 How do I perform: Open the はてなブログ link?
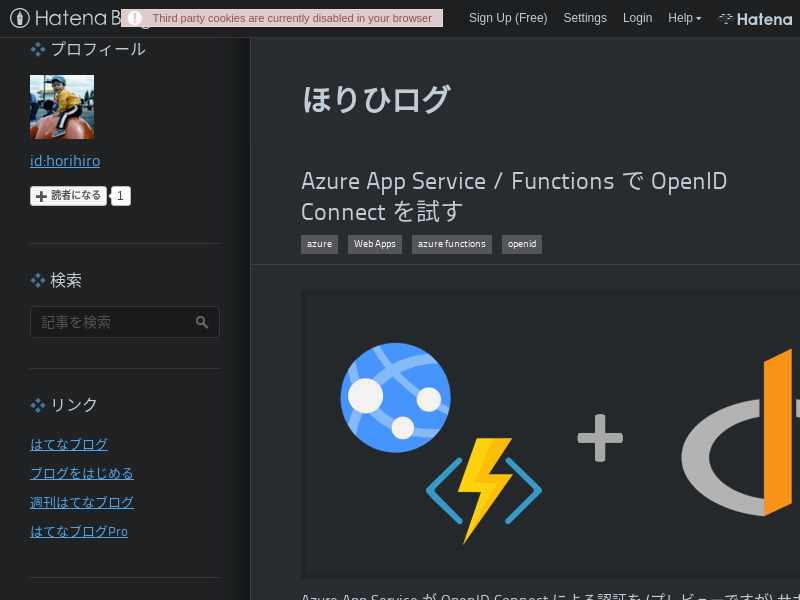coord(69,444)
